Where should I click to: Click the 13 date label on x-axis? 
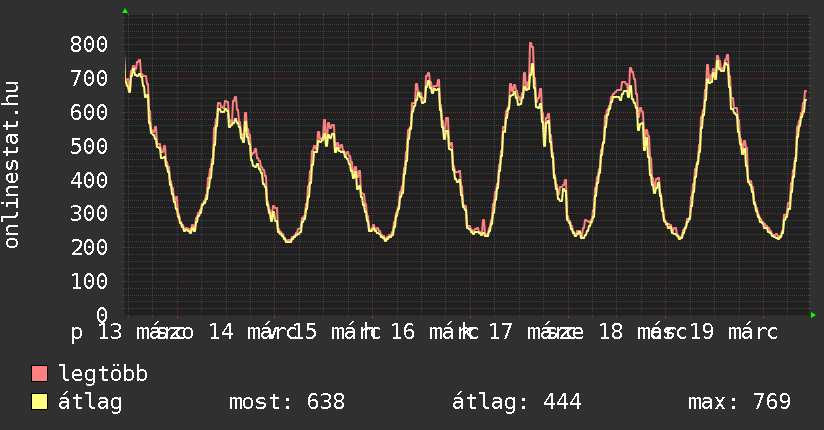[x=109, y=331]
